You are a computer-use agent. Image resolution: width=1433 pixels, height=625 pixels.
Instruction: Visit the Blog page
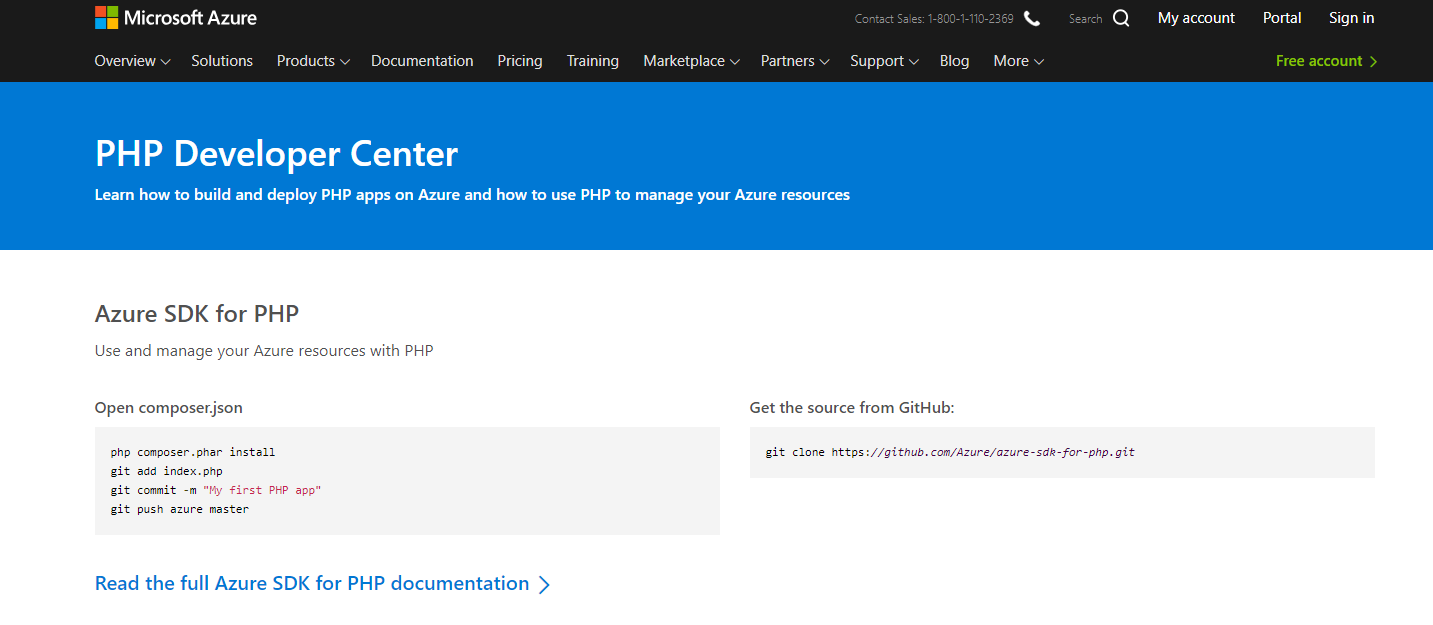coord(955,61)
